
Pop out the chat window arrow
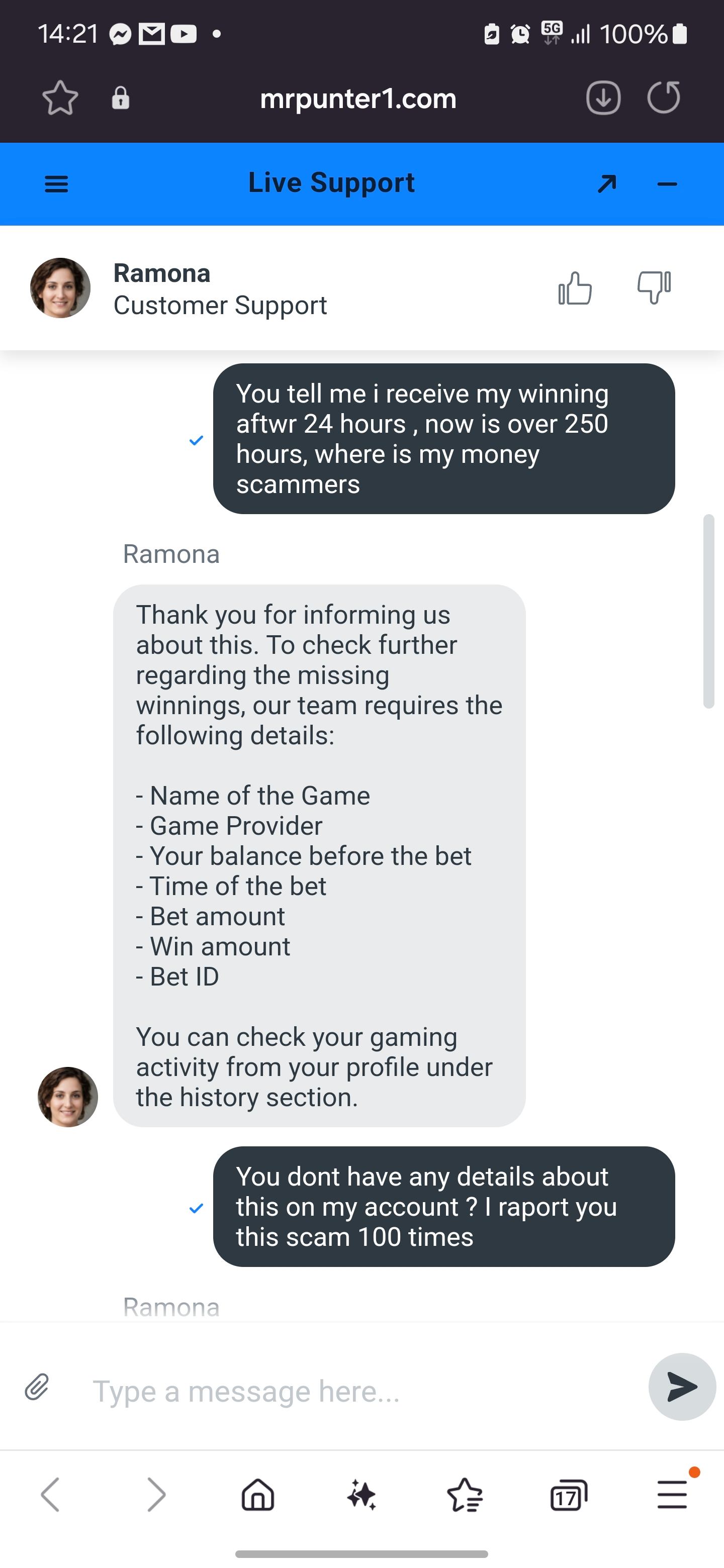[x=607, y=184]
